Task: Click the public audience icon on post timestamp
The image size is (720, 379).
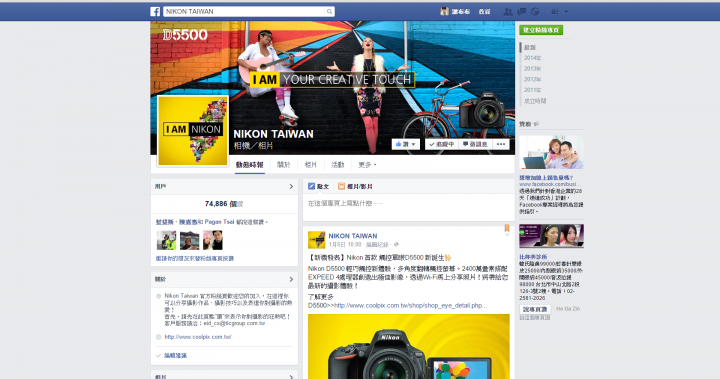Action: pyautogui.click(x=396, y=244)
